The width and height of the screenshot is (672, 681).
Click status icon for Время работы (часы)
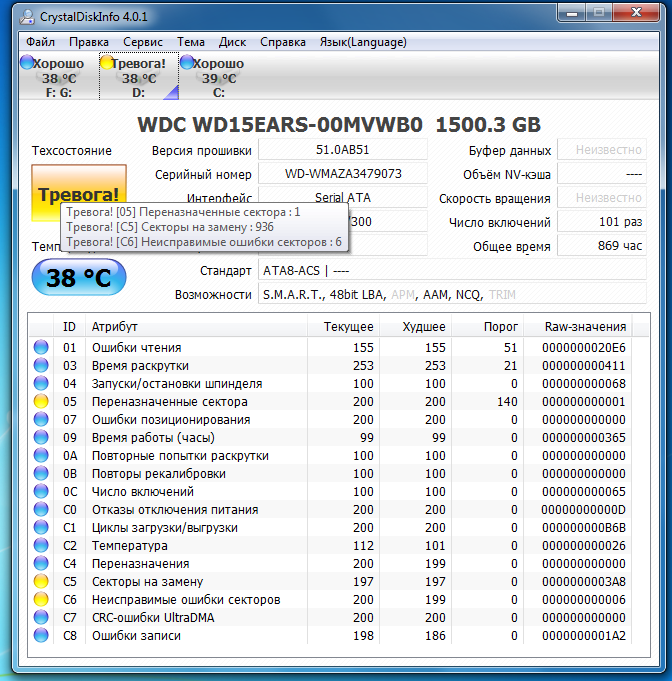click(x=41, y=437)
